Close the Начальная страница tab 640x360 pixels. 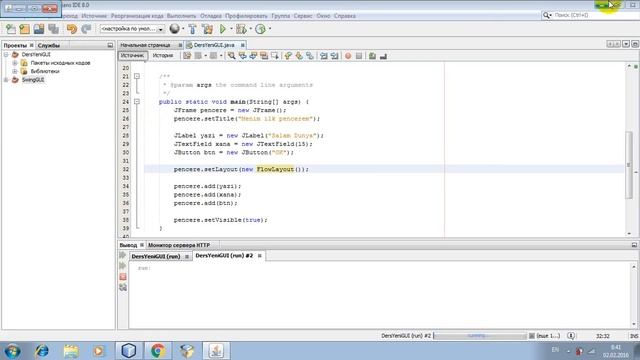[x=180, y=45]
